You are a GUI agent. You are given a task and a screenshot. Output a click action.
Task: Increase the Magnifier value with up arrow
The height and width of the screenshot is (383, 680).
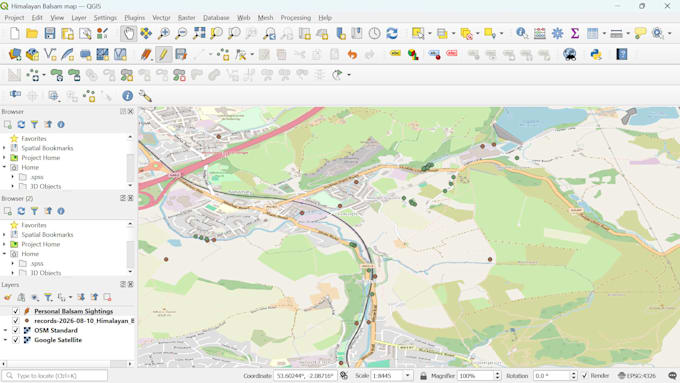tap(497, 373)
